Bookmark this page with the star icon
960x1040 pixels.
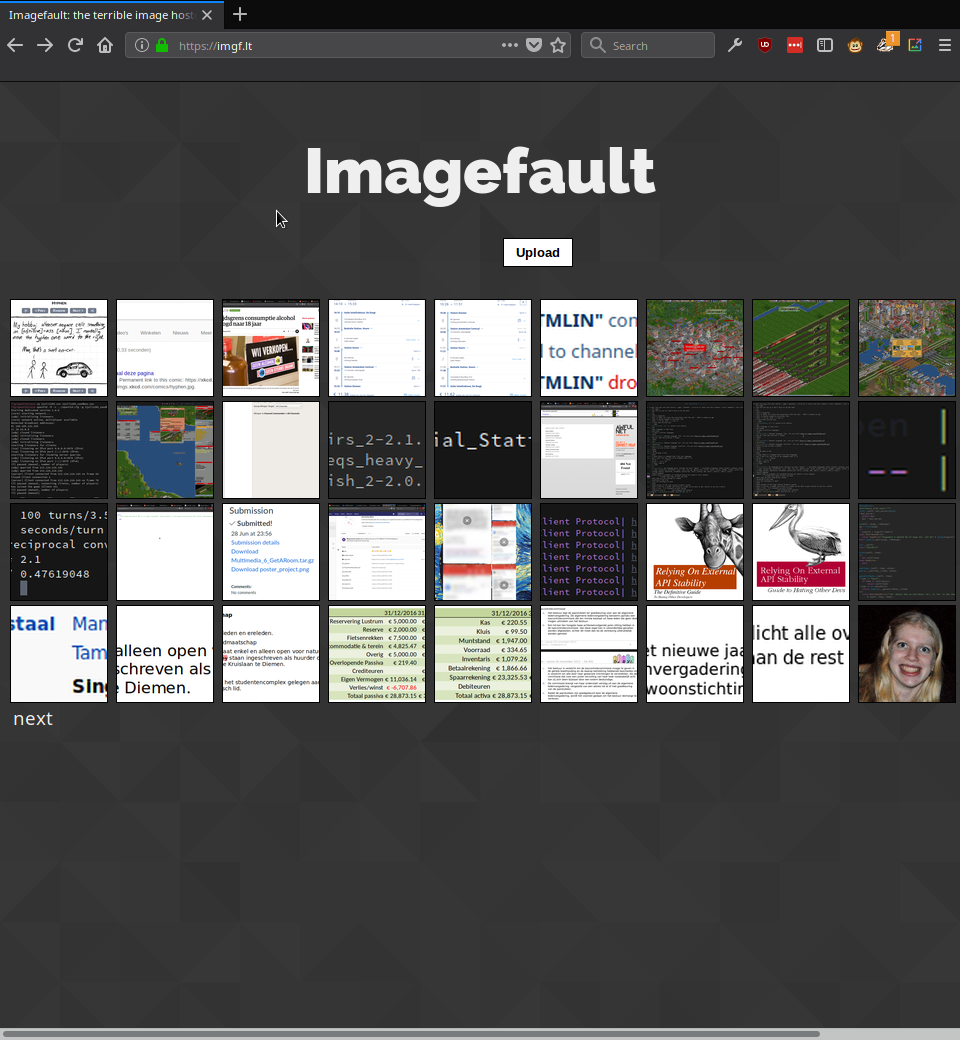pos(558,45)
